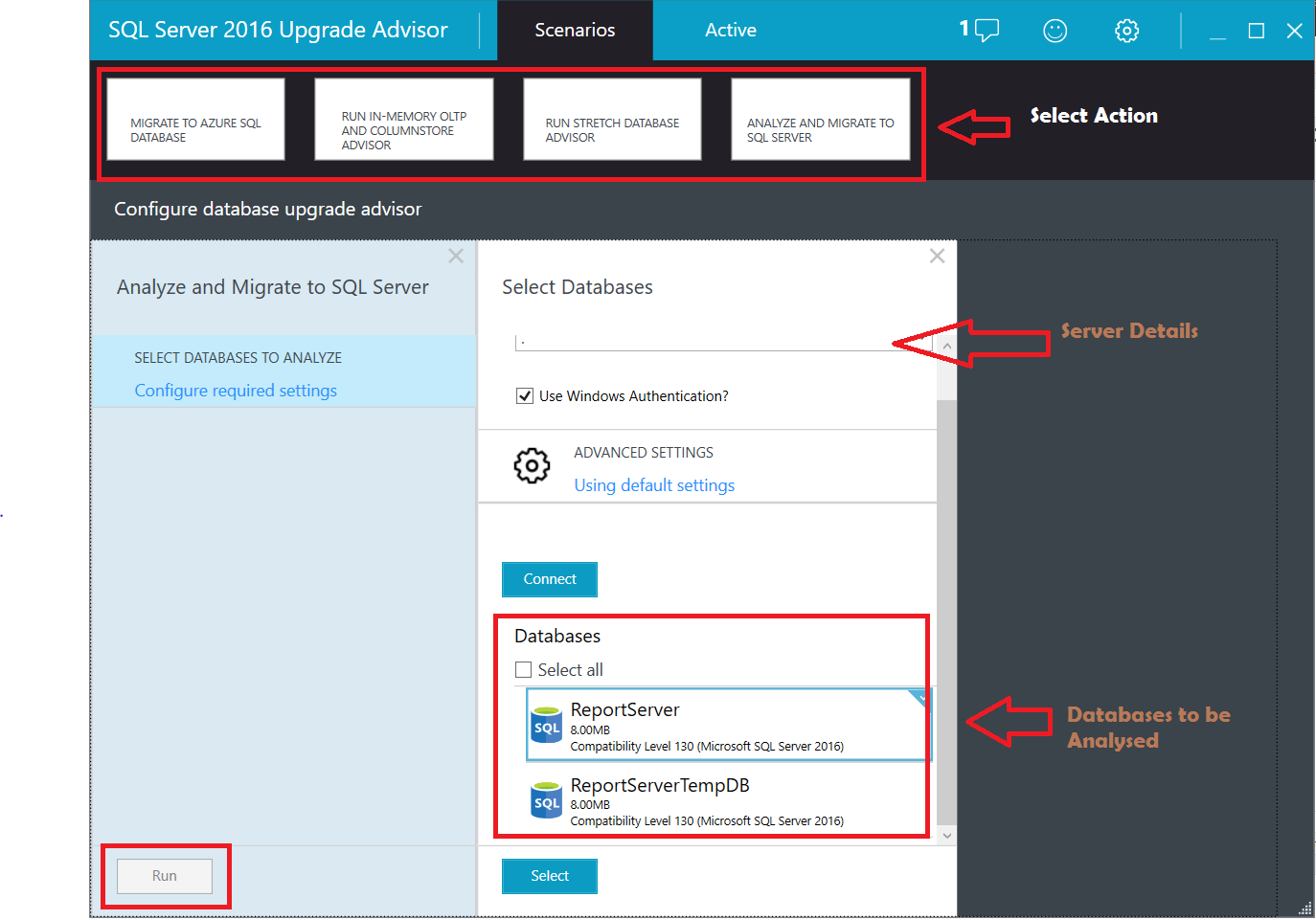Switch to the Active tab

coord(730,30)
